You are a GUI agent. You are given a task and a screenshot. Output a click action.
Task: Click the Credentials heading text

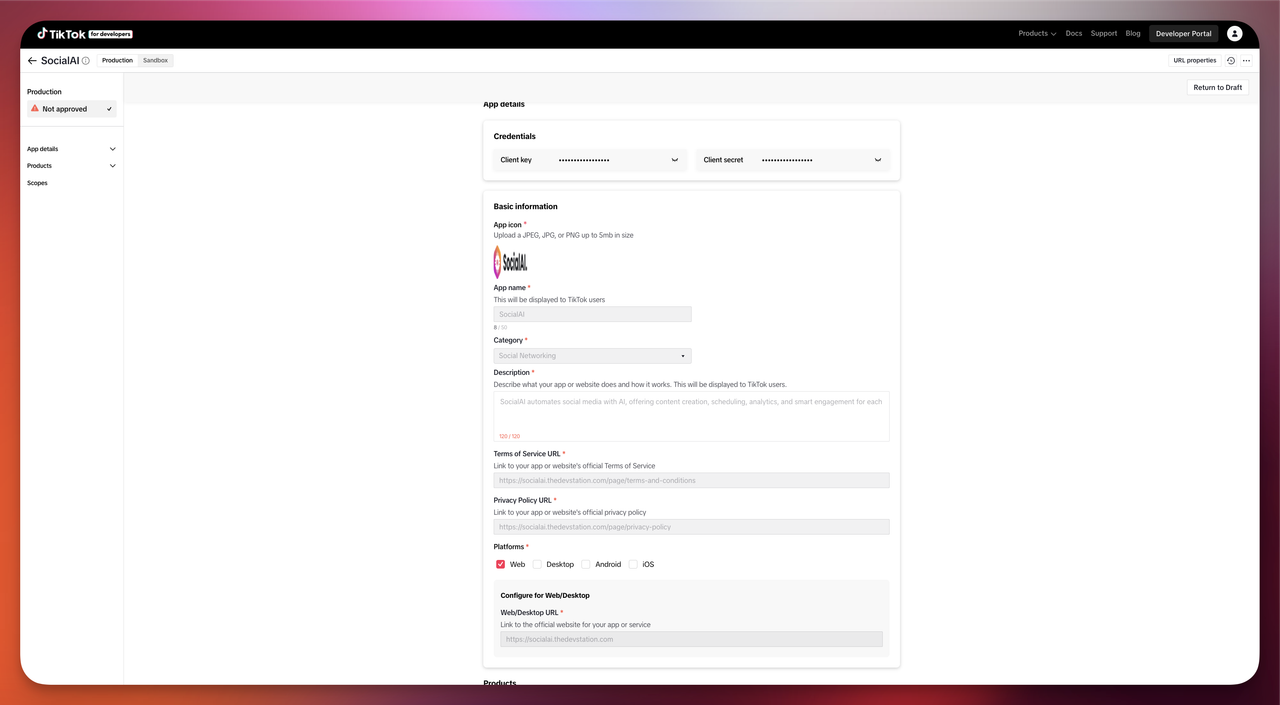pyautogui.click(x=515, y=136)
